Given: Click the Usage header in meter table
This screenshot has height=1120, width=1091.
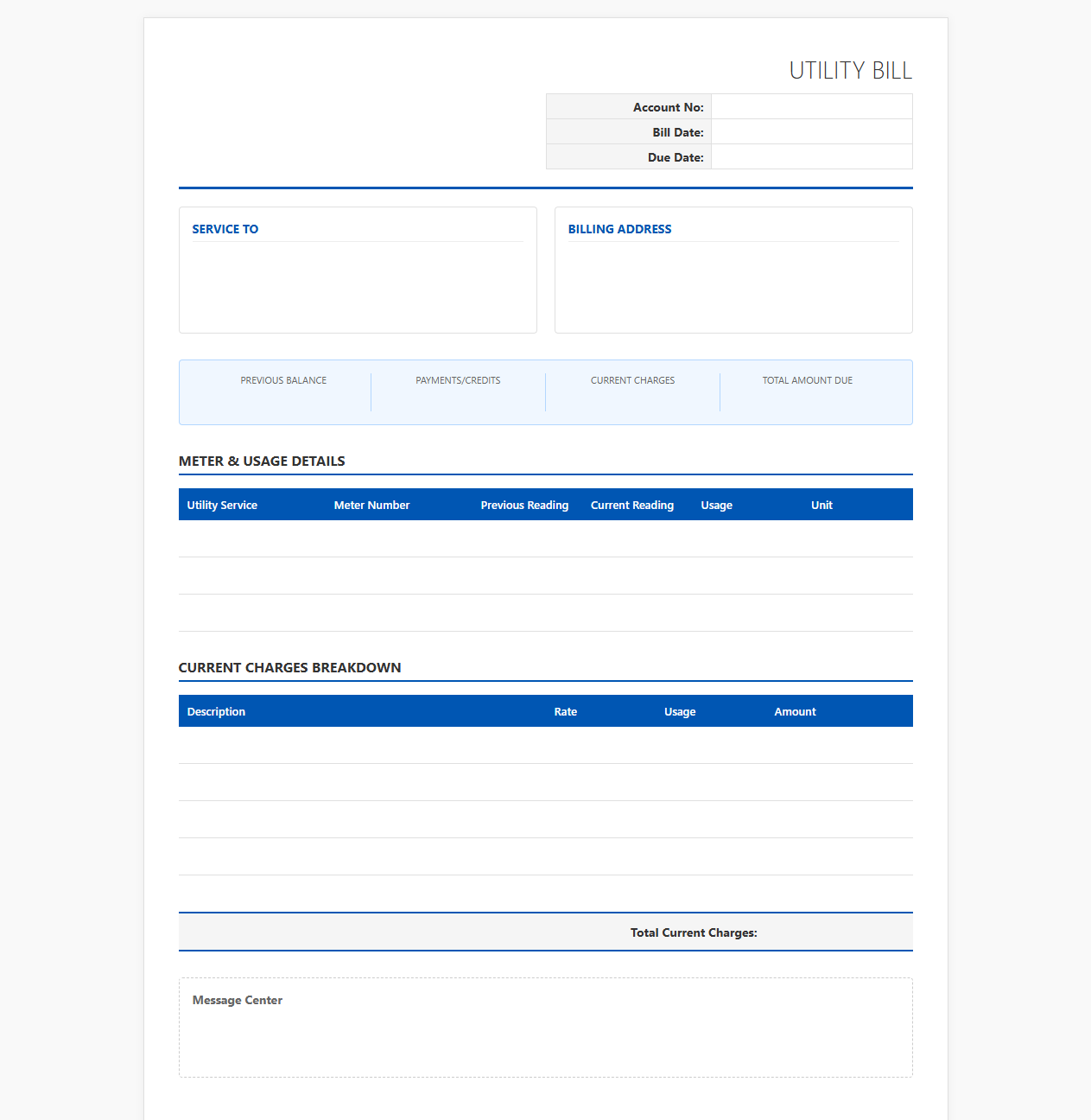Looking at the screenshot, I should (716, 506).
